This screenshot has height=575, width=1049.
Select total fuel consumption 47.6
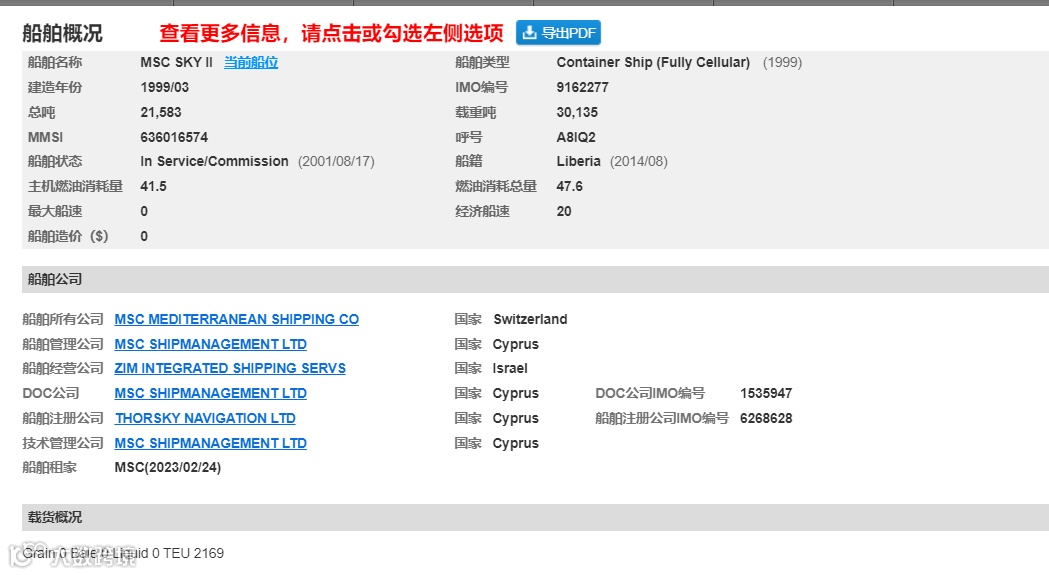coord(569,186)
